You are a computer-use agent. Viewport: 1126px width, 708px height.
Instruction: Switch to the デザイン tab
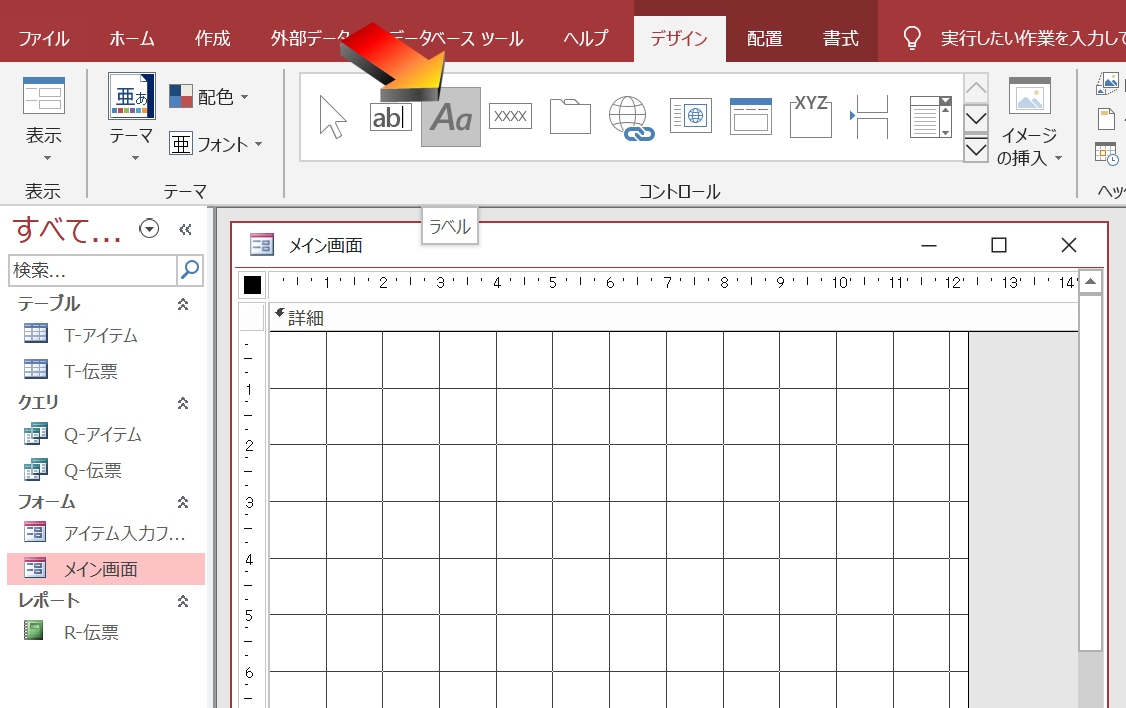(679, 38)
